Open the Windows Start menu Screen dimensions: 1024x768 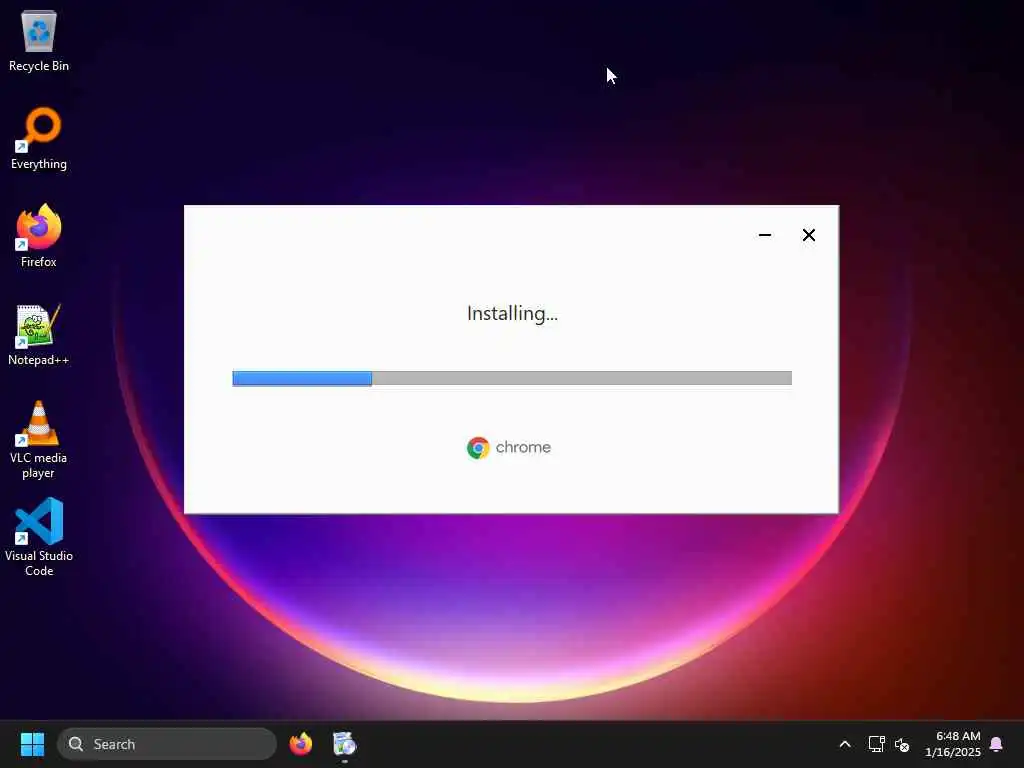[32, 744]
